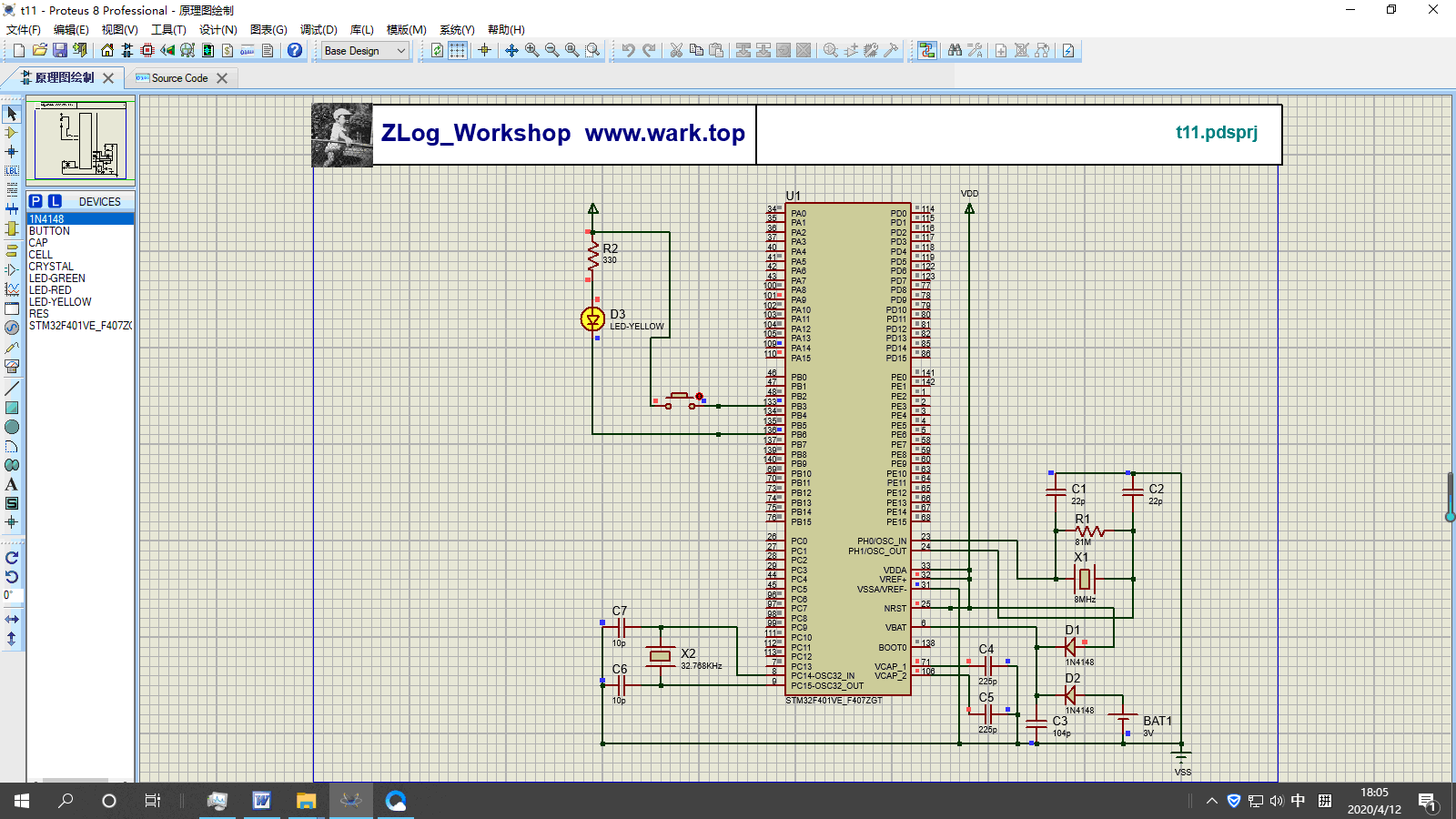
Task: Select the Buses Mode tool
Action: 12,209
